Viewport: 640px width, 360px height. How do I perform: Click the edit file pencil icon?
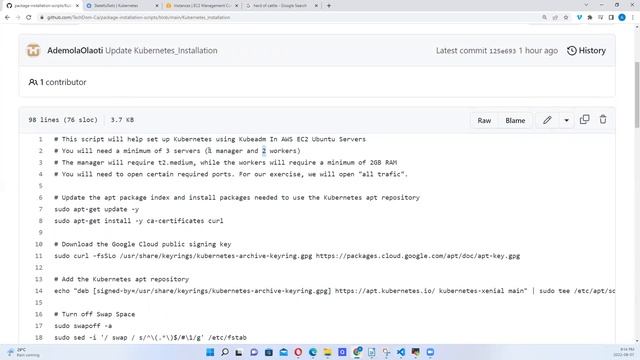pyautogui.click(x=547, y=120)
